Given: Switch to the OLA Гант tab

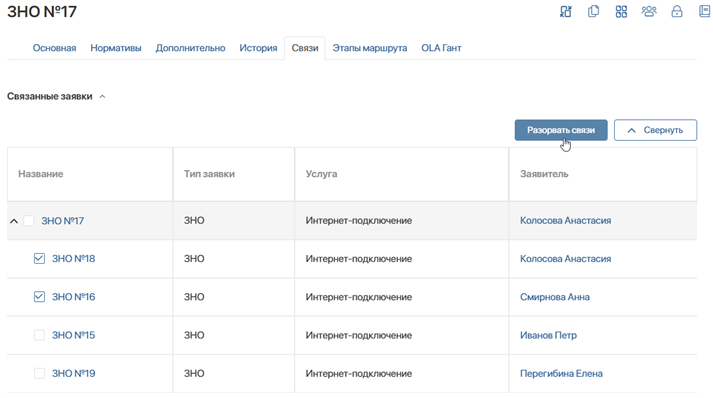Looking at the screenshot, I should coord(441,48).
